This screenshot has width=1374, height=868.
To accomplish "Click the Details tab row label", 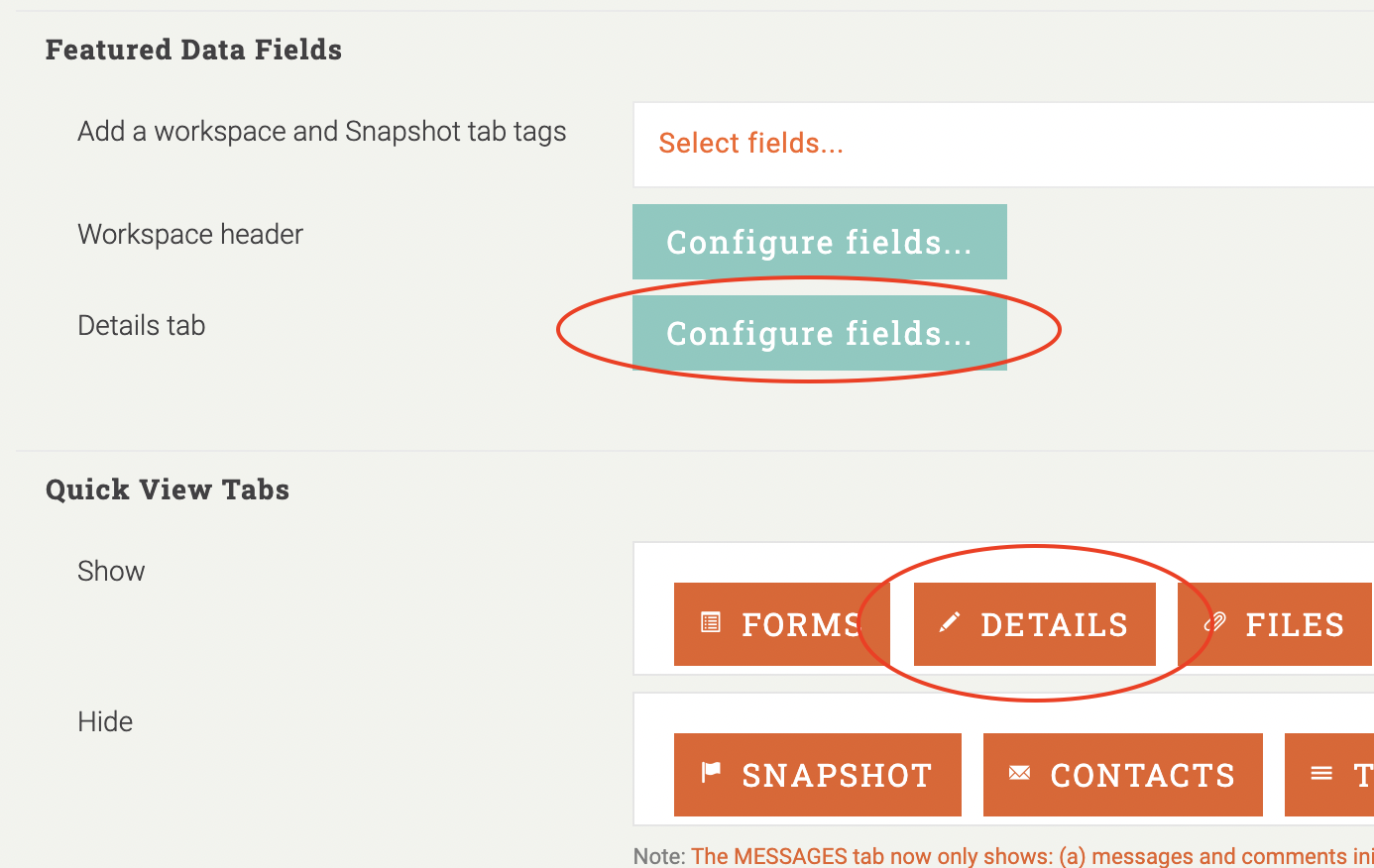I will (x=142, y=326).
